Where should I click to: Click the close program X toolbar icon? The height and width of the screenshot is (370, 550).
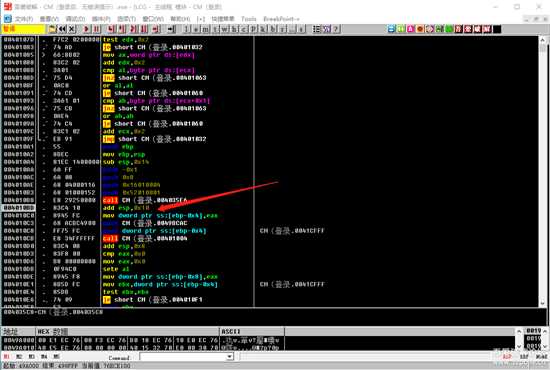[72, 29]
